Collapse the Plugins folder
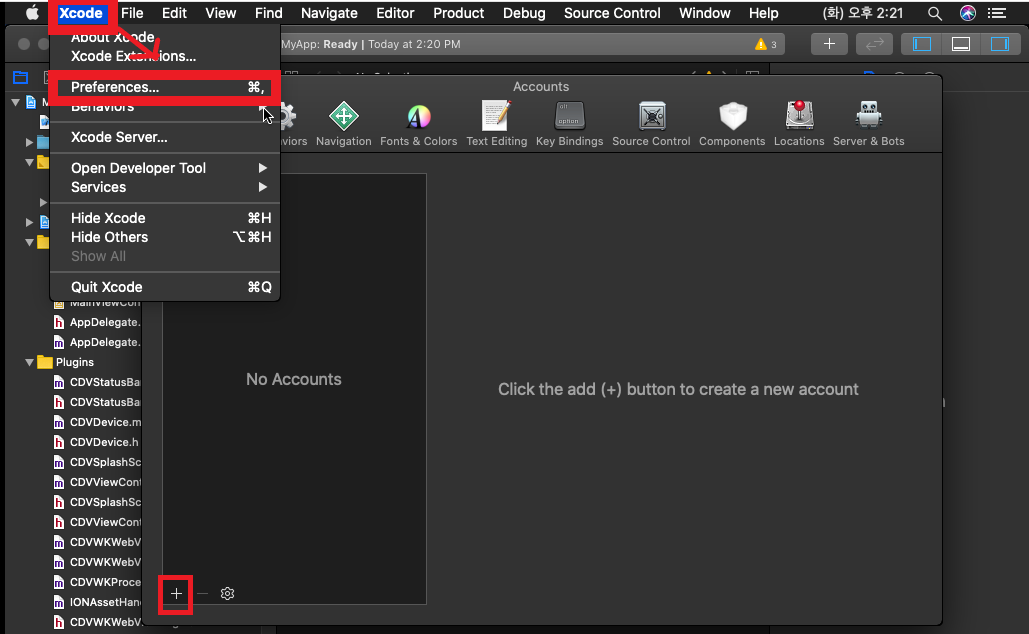Image resolution: width=1029 pixels, height=634 pixels. coord(29,362)
